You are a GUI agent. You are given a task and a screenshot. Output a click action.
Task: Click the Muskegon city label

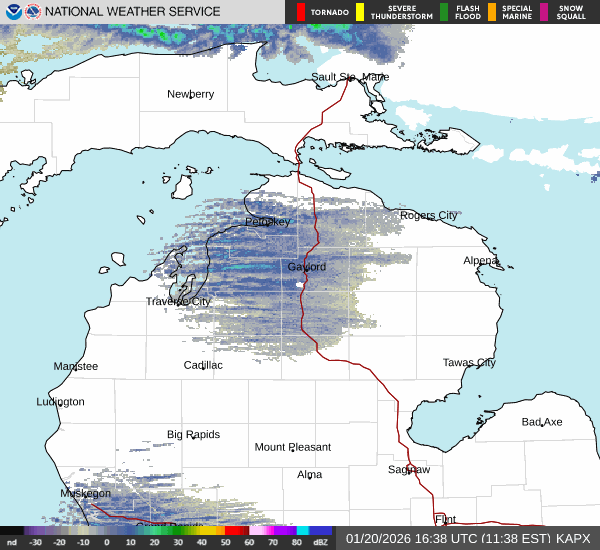coord(85,493)
